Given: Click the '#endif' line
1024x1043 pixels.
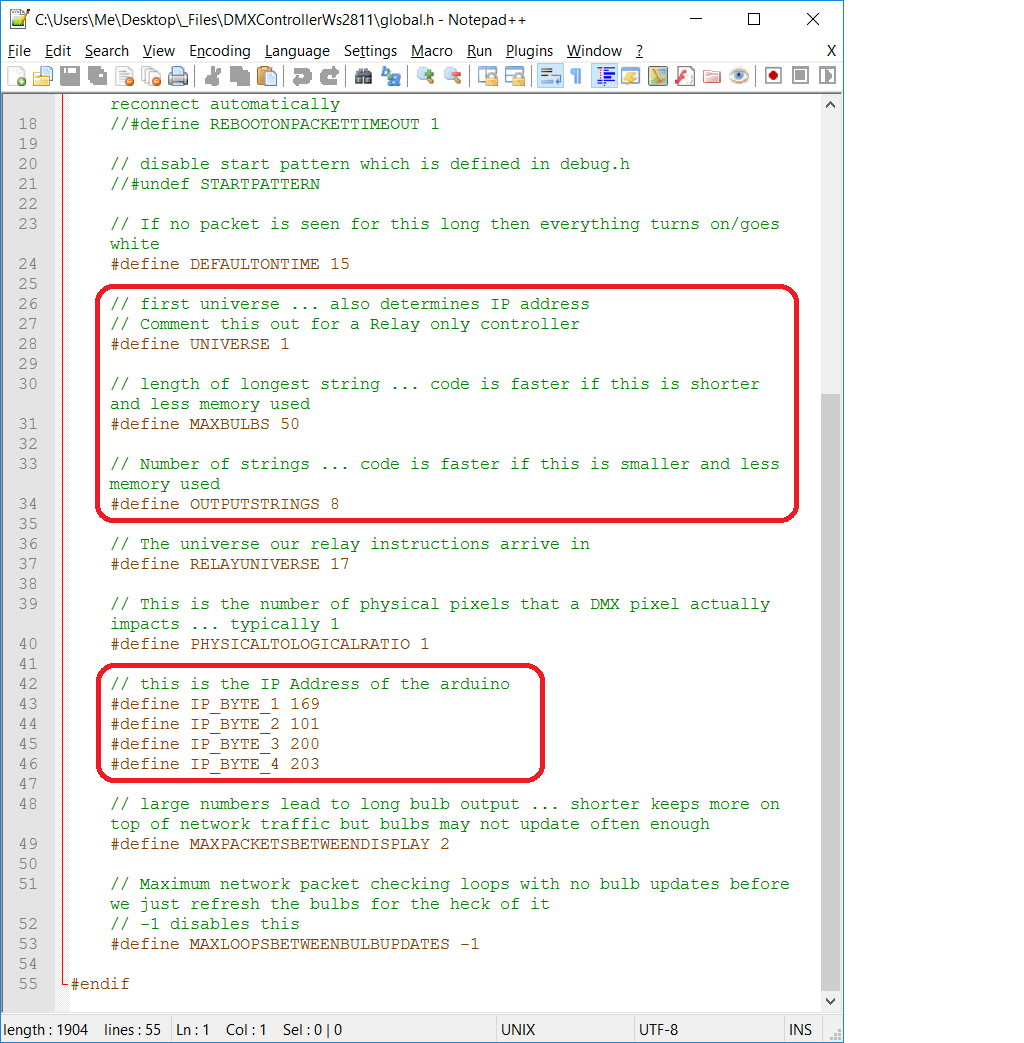Looking at the screenshot, I should point(100,984).
